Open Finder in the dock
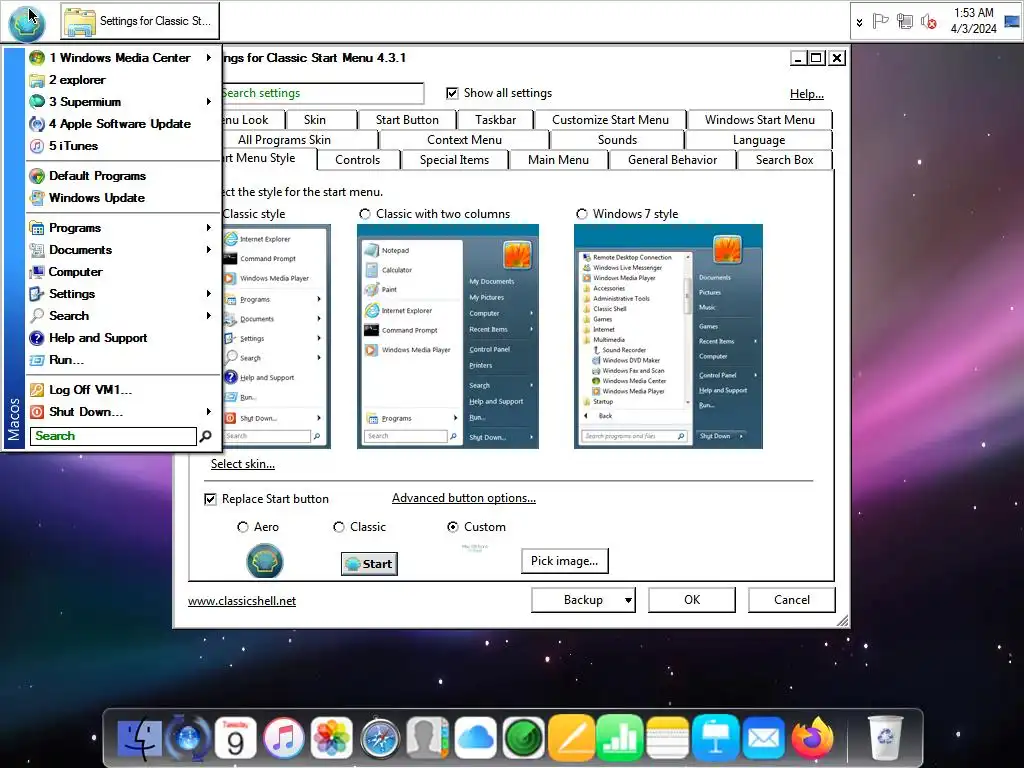The image size is (1024, 768). click(x=140, y=739)
